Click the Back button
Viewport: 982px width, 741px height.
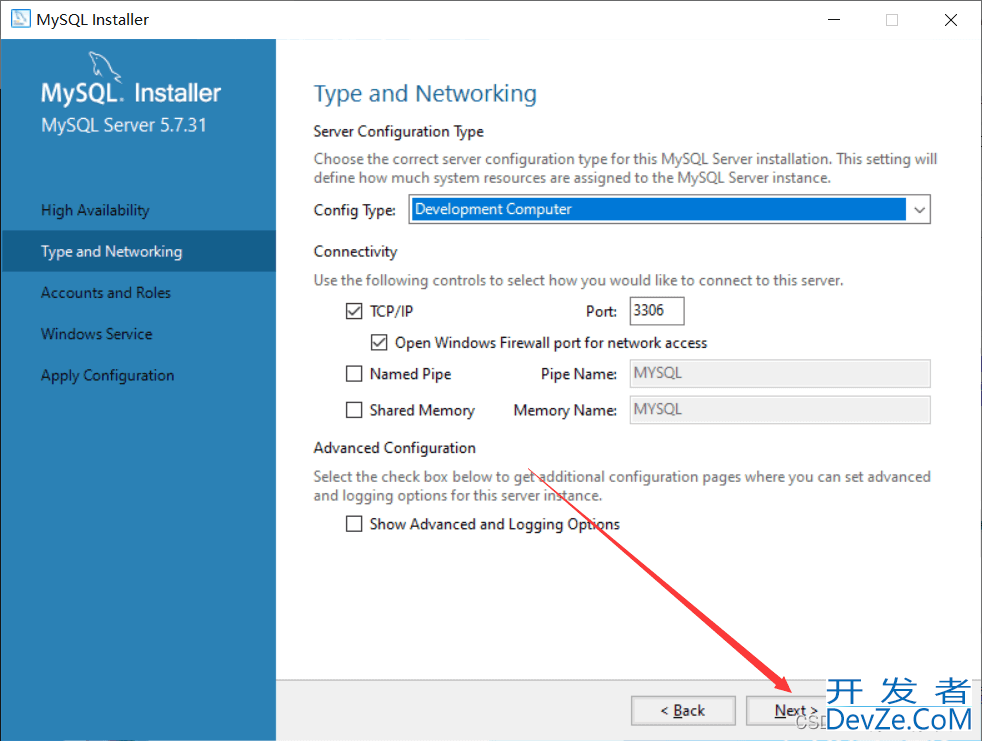pos(683,710)
